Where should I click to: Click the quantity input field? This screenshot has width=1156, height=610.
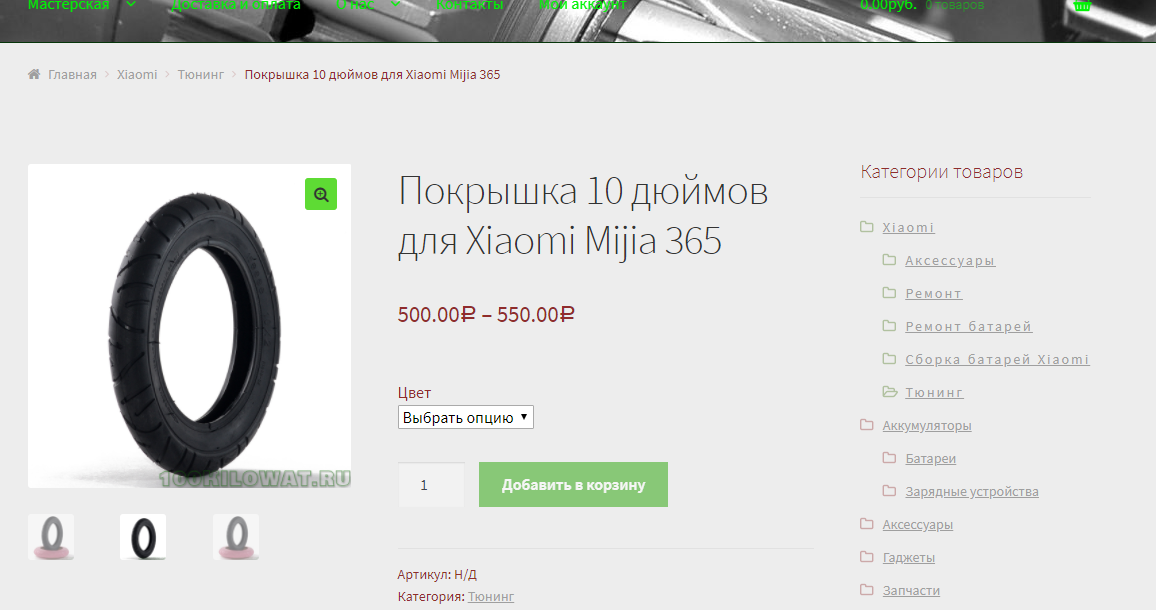coord(431,485)
